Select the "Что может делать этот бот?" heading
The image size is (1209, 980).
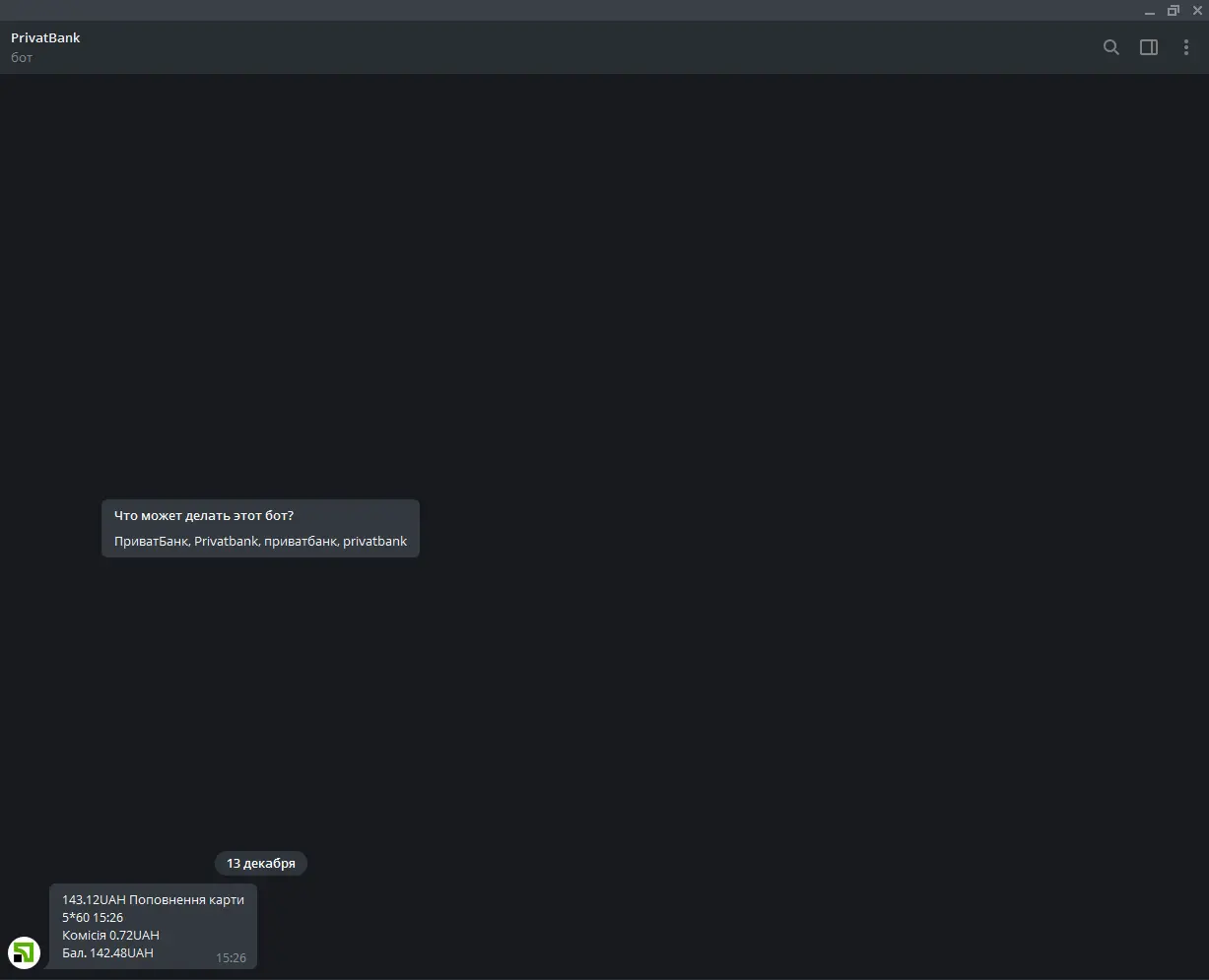click(x=204, y=516)
